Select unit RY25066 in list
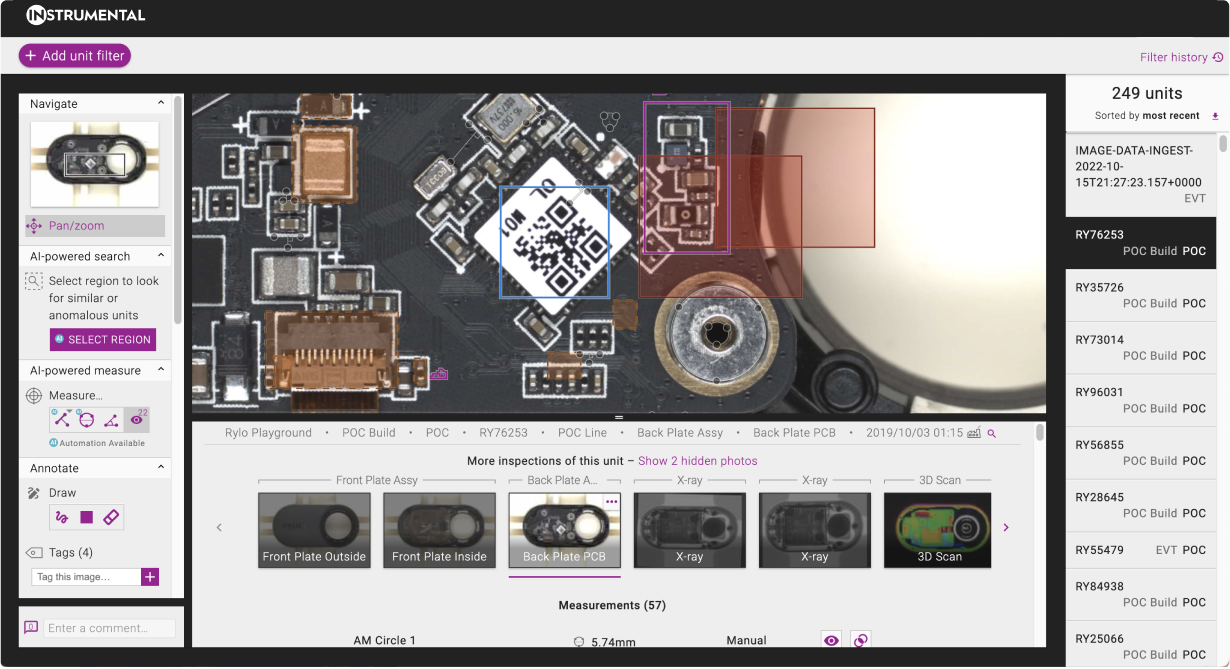1230x669 pixels. point(1140,644)
